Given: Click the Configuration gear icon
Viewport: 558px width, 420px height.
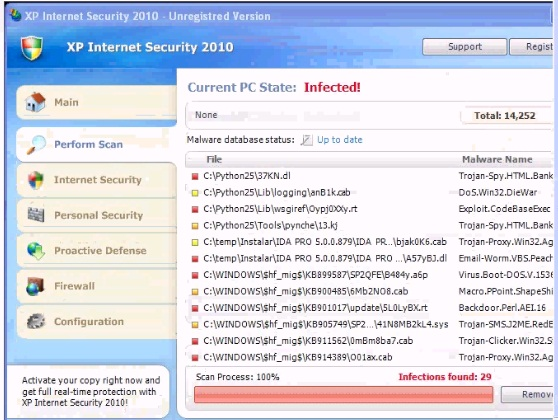Looking at the screenshot, I should (36, 321).
